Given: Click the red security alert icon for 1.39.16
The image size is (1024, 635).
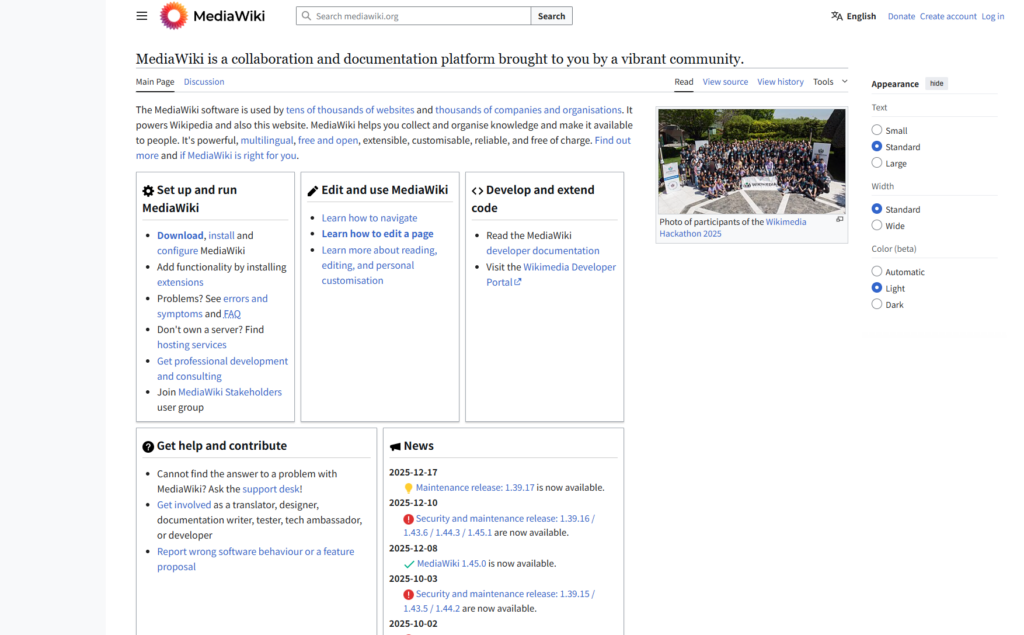Looking at the screenshot, I should 408,519.
